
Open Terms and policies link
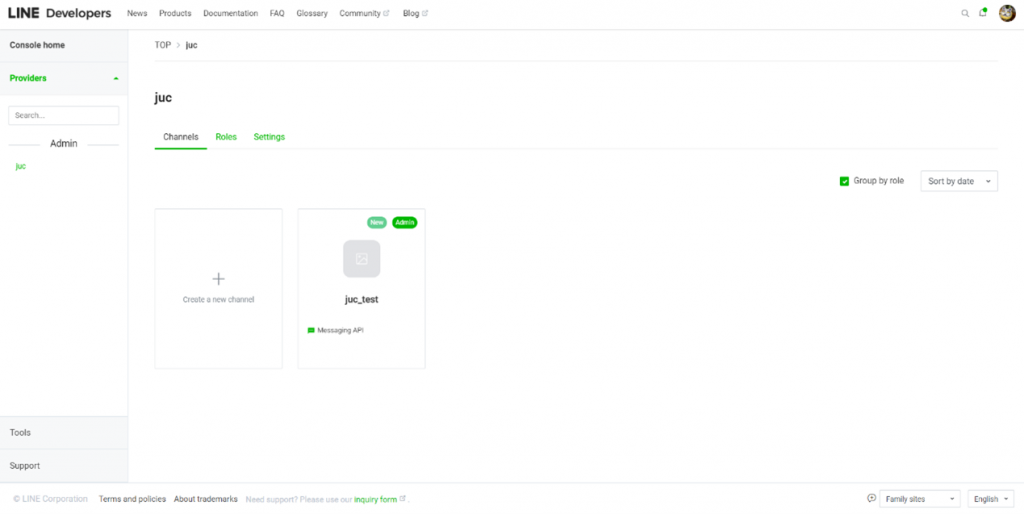133,499
